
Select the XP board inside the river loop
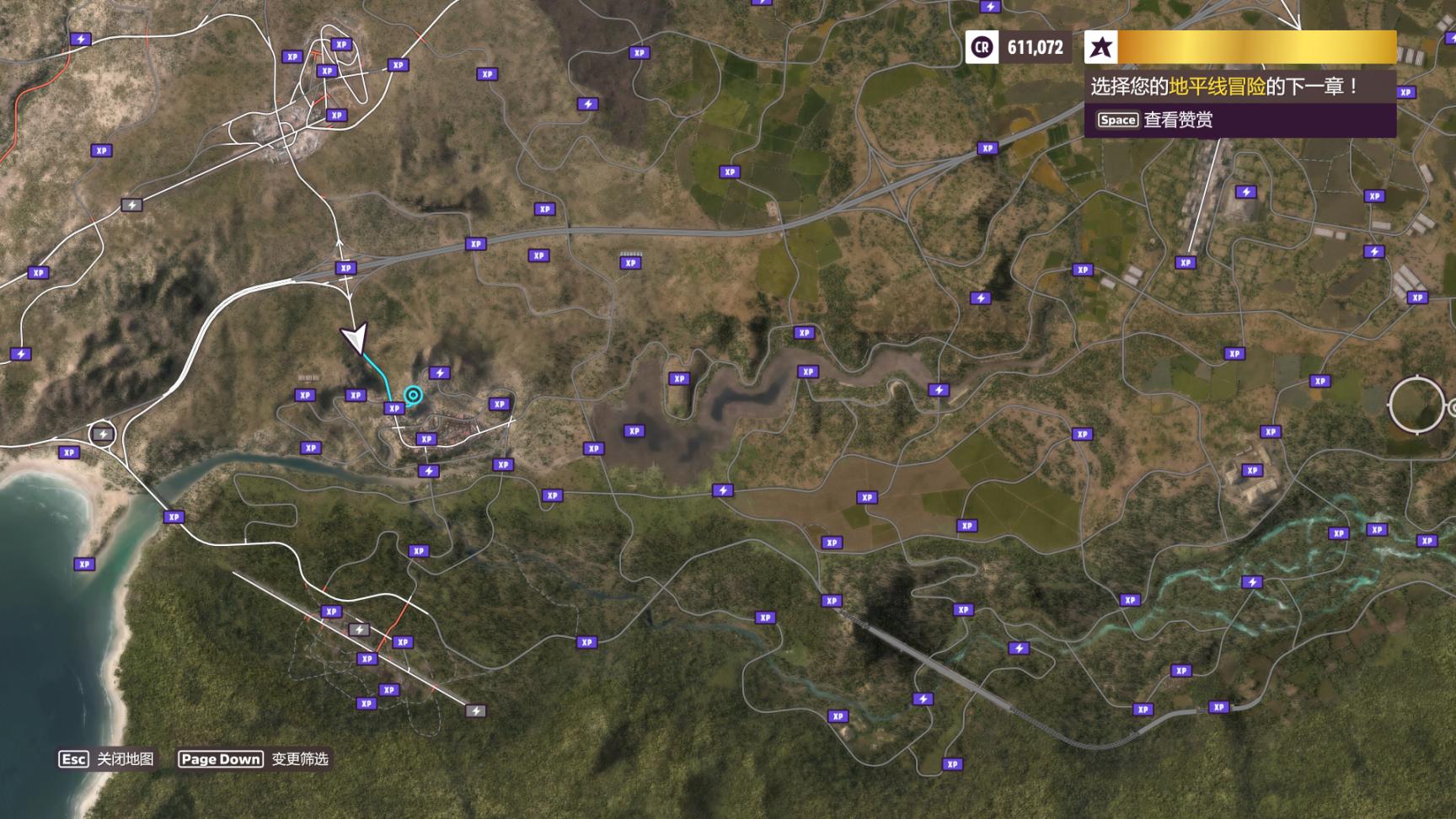click(679, 379)
